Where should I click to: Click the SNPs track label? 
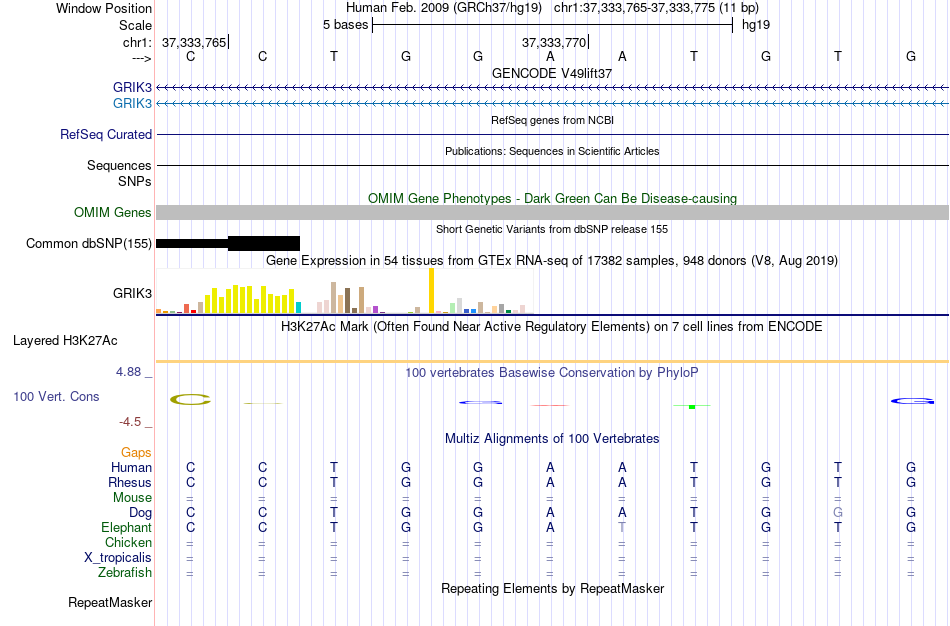[x=135, y=181]
